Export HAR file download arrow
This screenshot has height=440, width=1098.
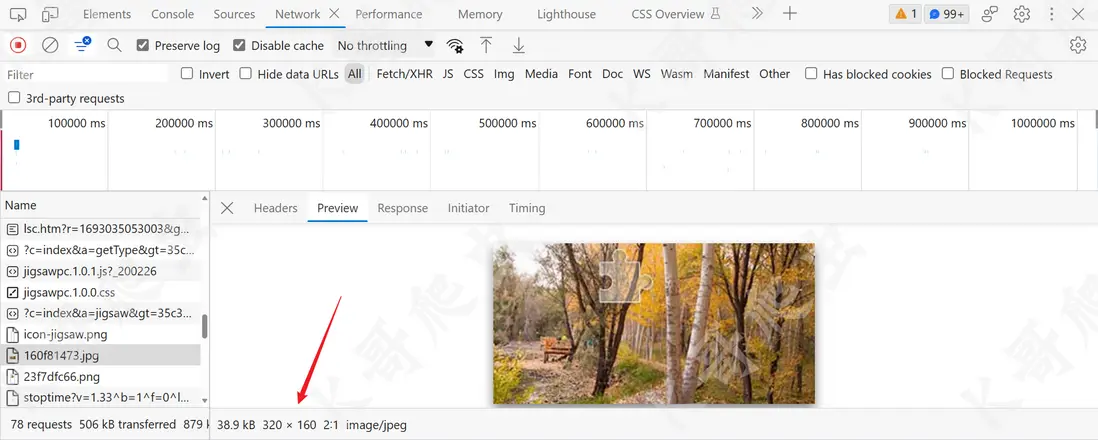click(518, 46)
